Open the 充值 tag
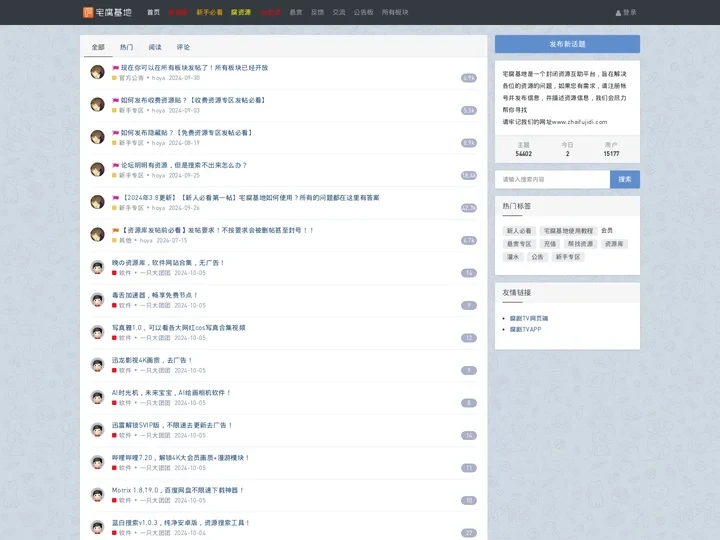Viewport: 720px width, 540px height. (x=550, y=244)
